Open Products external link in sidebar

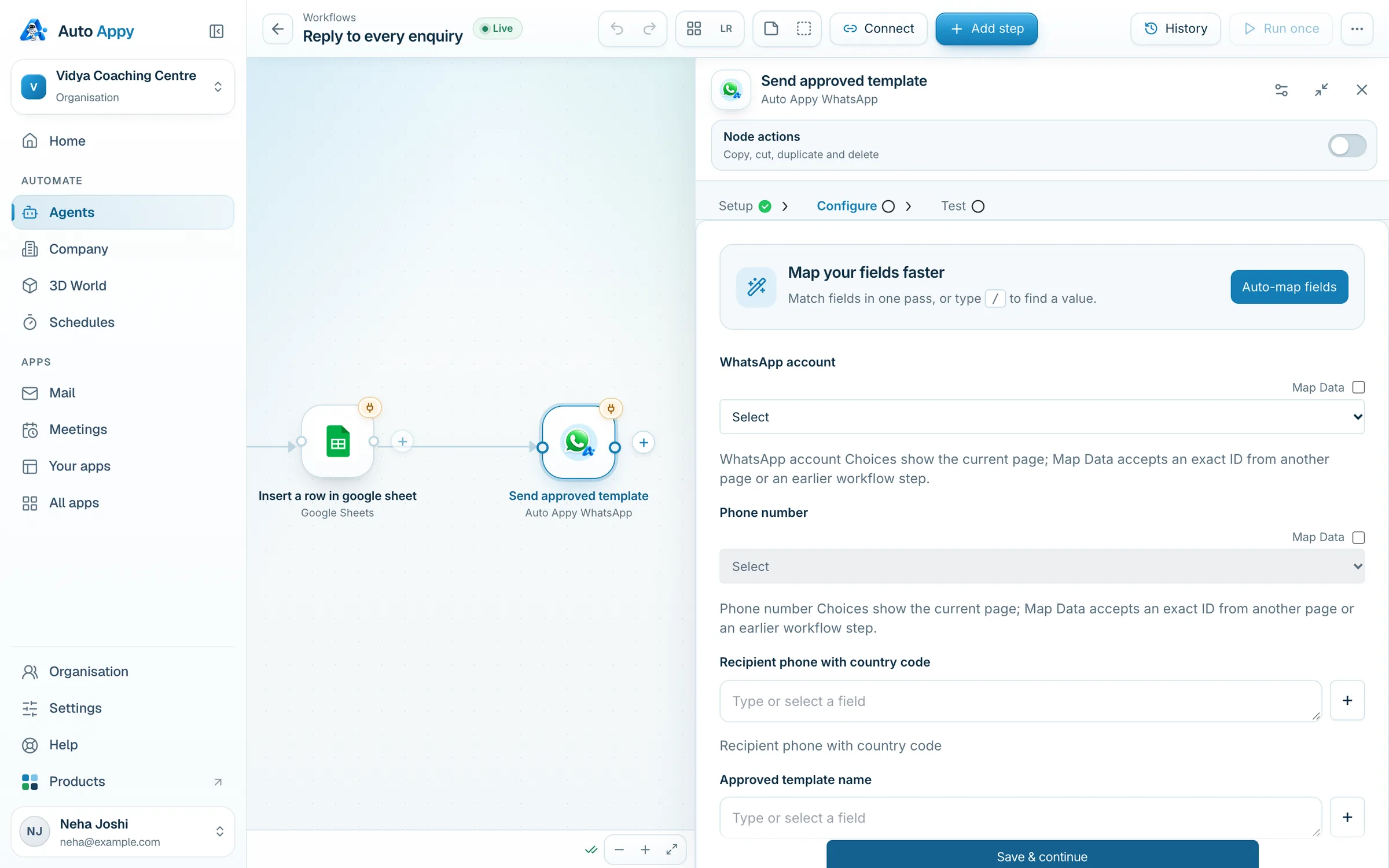click(x=123, y=781)
